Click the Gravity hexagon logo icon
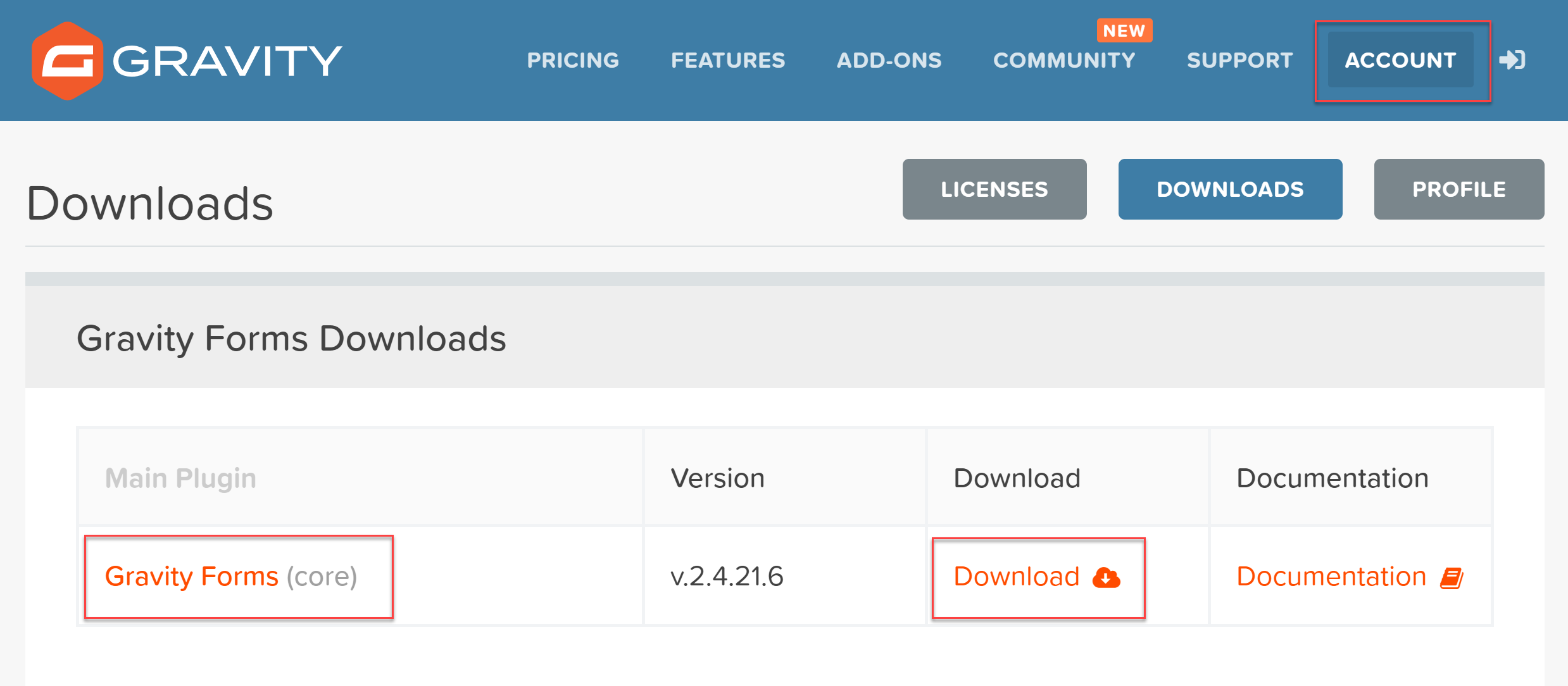This screenshot has height=686, width=1568. [67, 61]
